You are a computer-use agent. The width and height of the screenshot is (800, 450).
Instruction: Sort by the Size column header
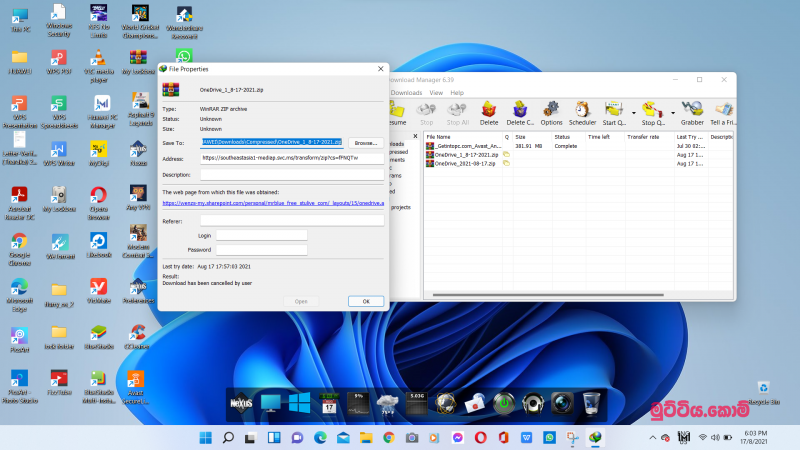coord(532,137)
